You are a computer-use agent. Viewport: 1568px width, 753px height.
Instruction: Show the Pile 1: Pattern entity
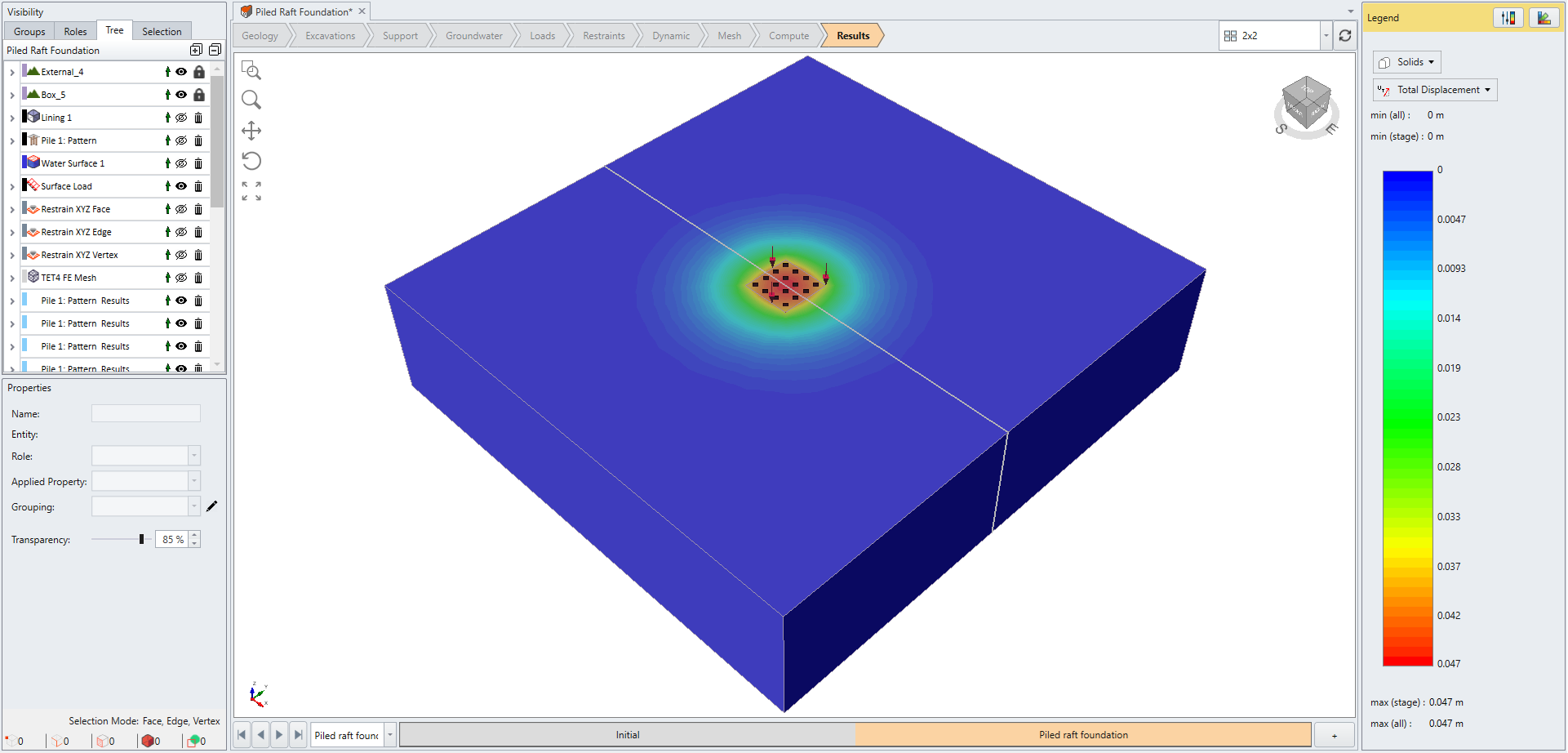point(181,140)
